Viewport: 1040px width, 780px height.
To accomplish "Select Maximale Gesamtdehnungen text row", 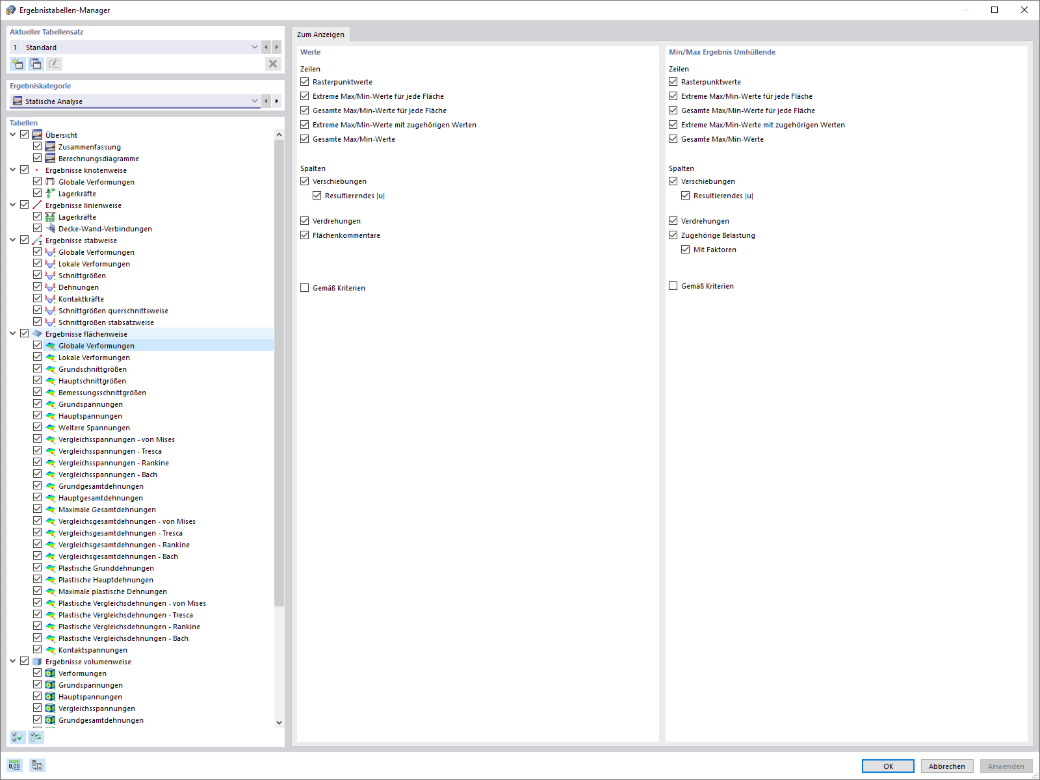I will (x=107, y=509).
